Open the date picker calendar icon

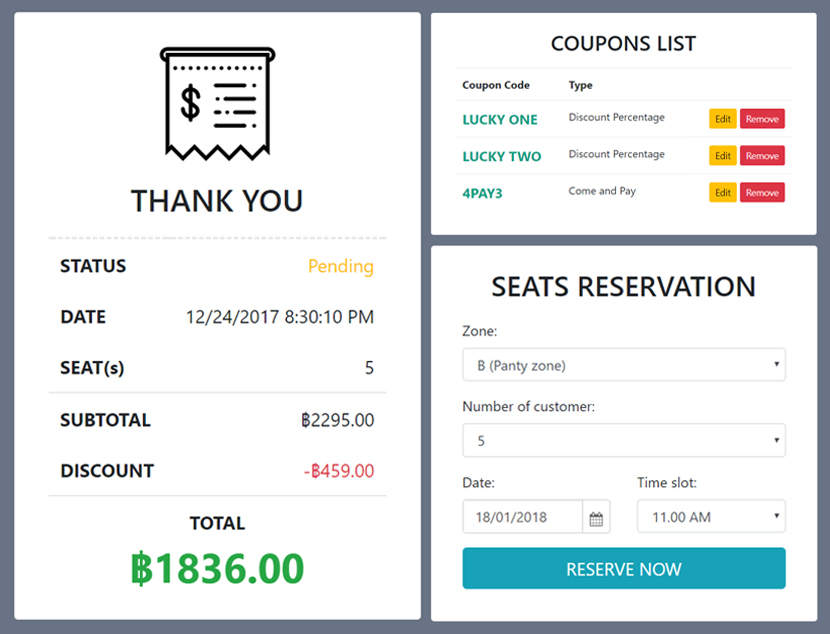597,516
